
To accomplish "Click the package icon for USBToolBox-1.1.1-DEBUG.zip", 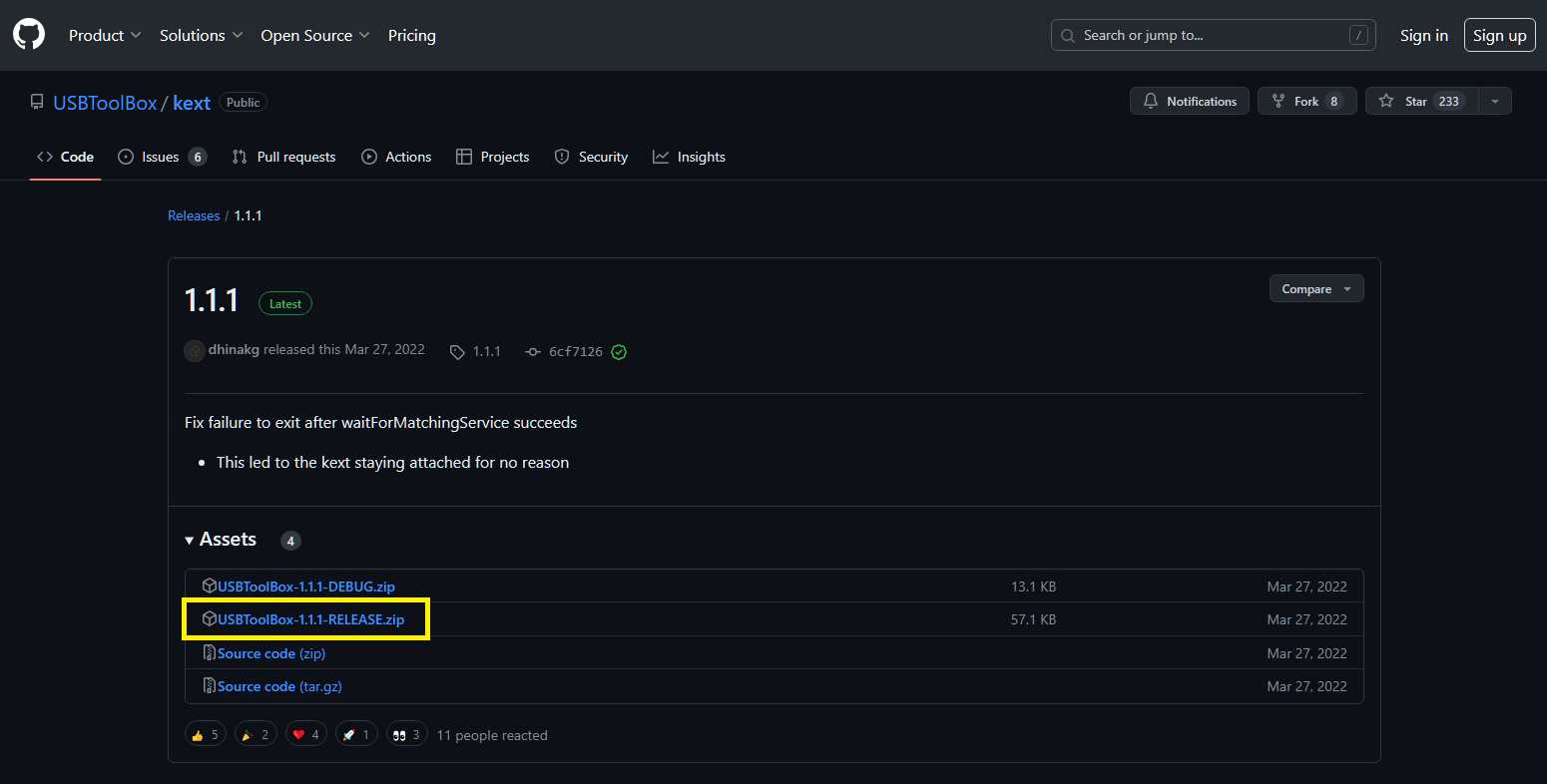I will [x=210, y=586].
